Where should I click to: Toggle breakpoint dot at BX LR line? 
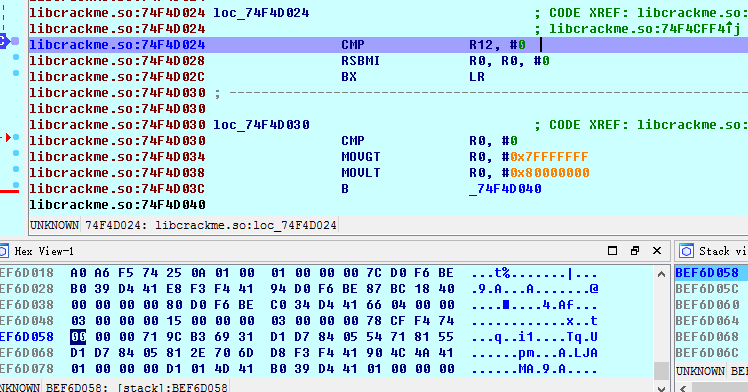click(16, 73)
